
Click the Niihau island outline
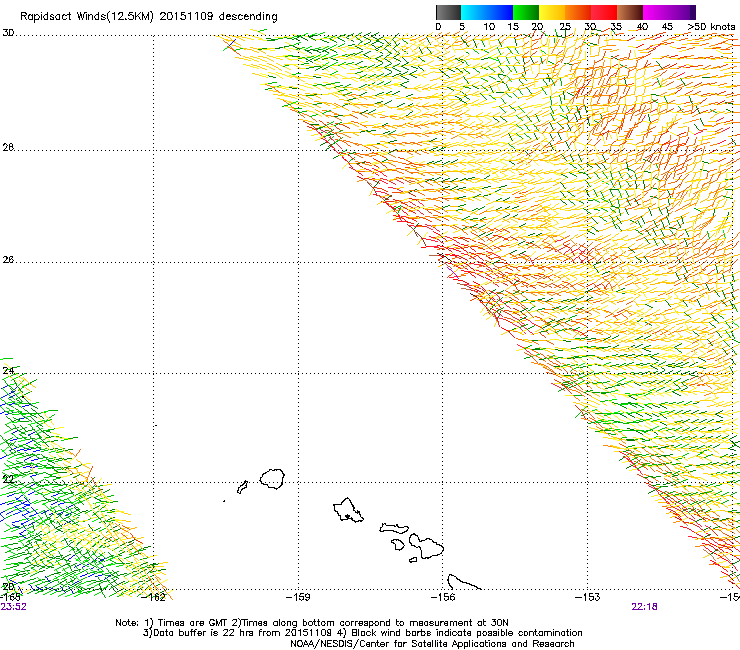[243, 487]
